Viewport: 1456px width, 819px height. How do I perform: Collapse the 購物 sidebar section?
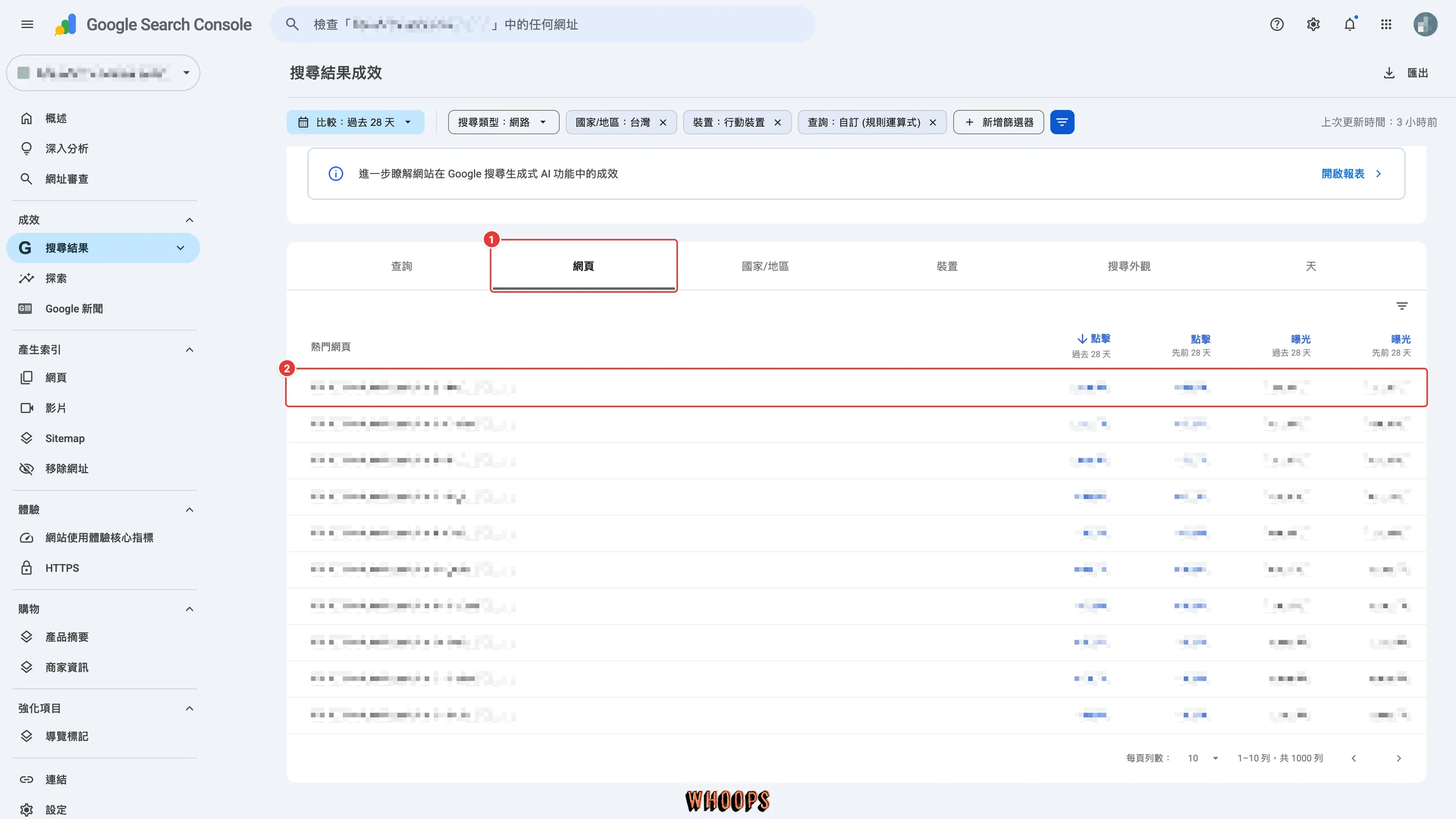pyautogui.click(x=190, y=609)
